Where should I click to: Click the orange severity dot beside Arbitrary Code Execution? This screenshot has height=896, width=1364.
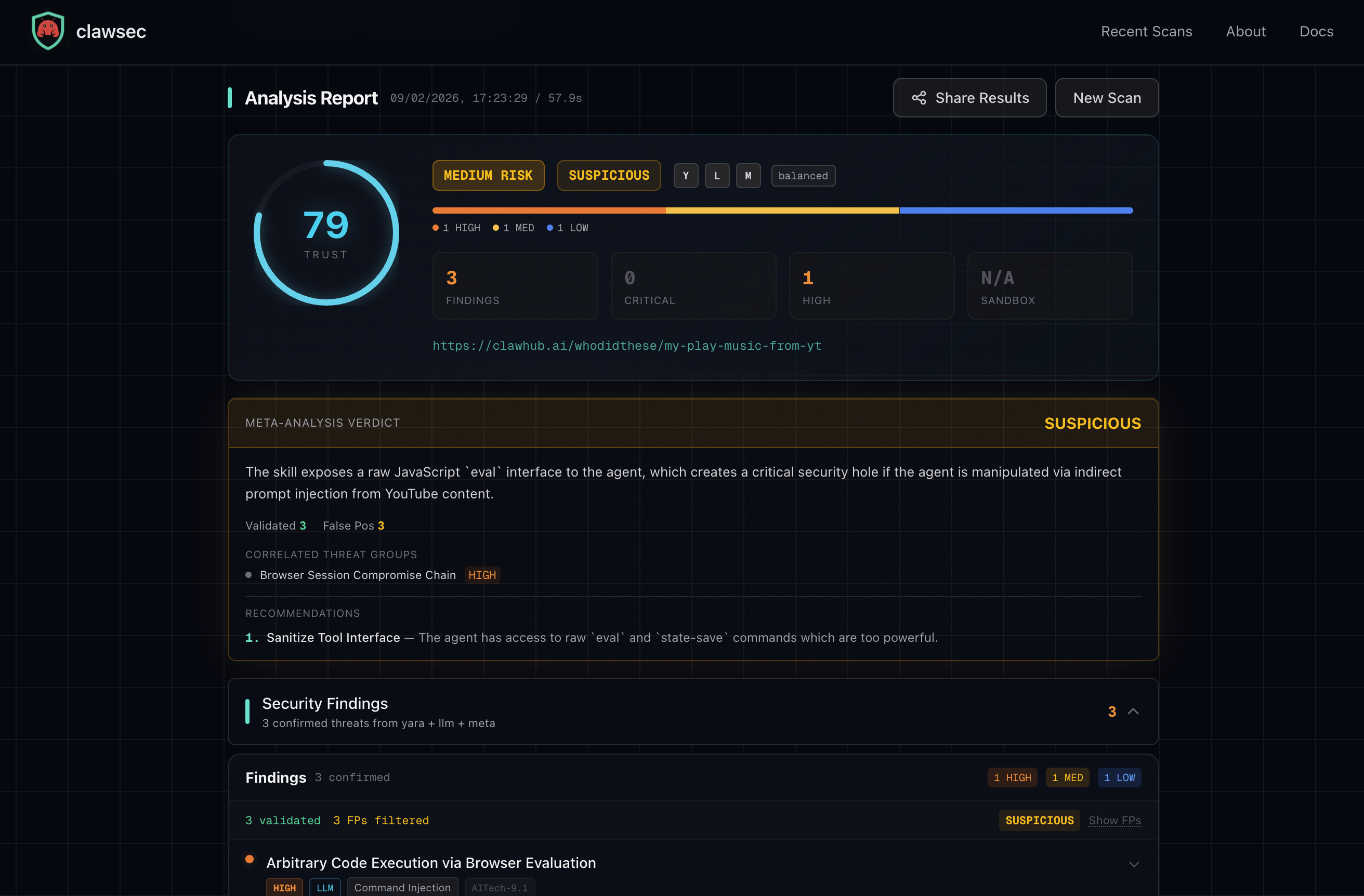coord(250,859)
